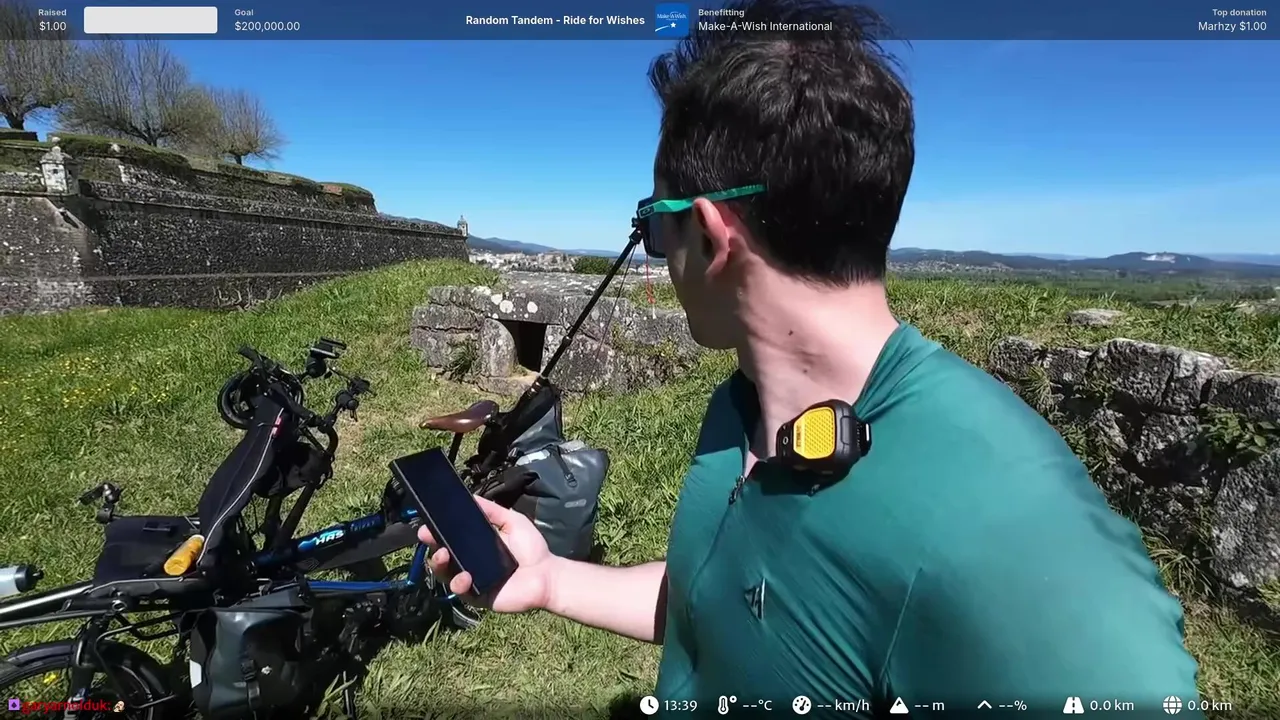Click the gradient chevron icon beside percent

point(984,705)
